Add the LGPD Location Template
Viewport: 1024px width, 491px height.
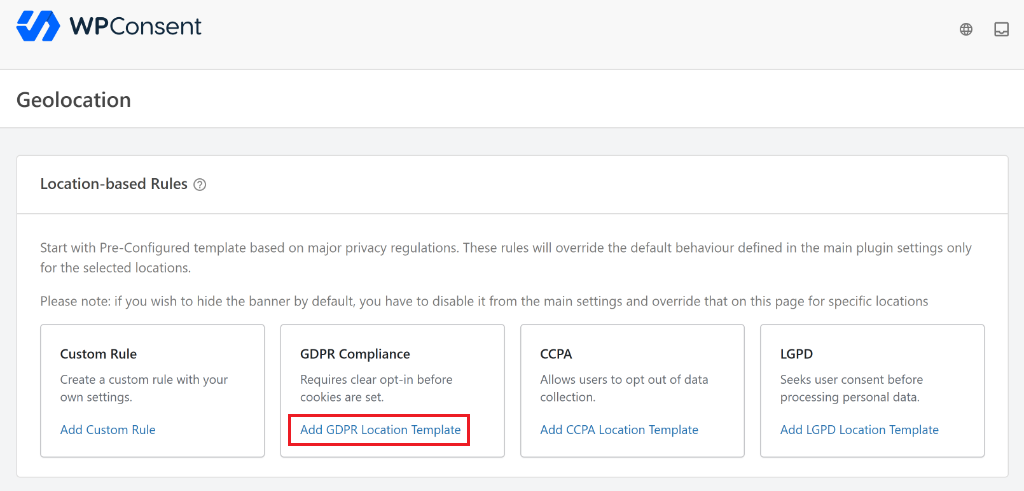pos(859,430)
